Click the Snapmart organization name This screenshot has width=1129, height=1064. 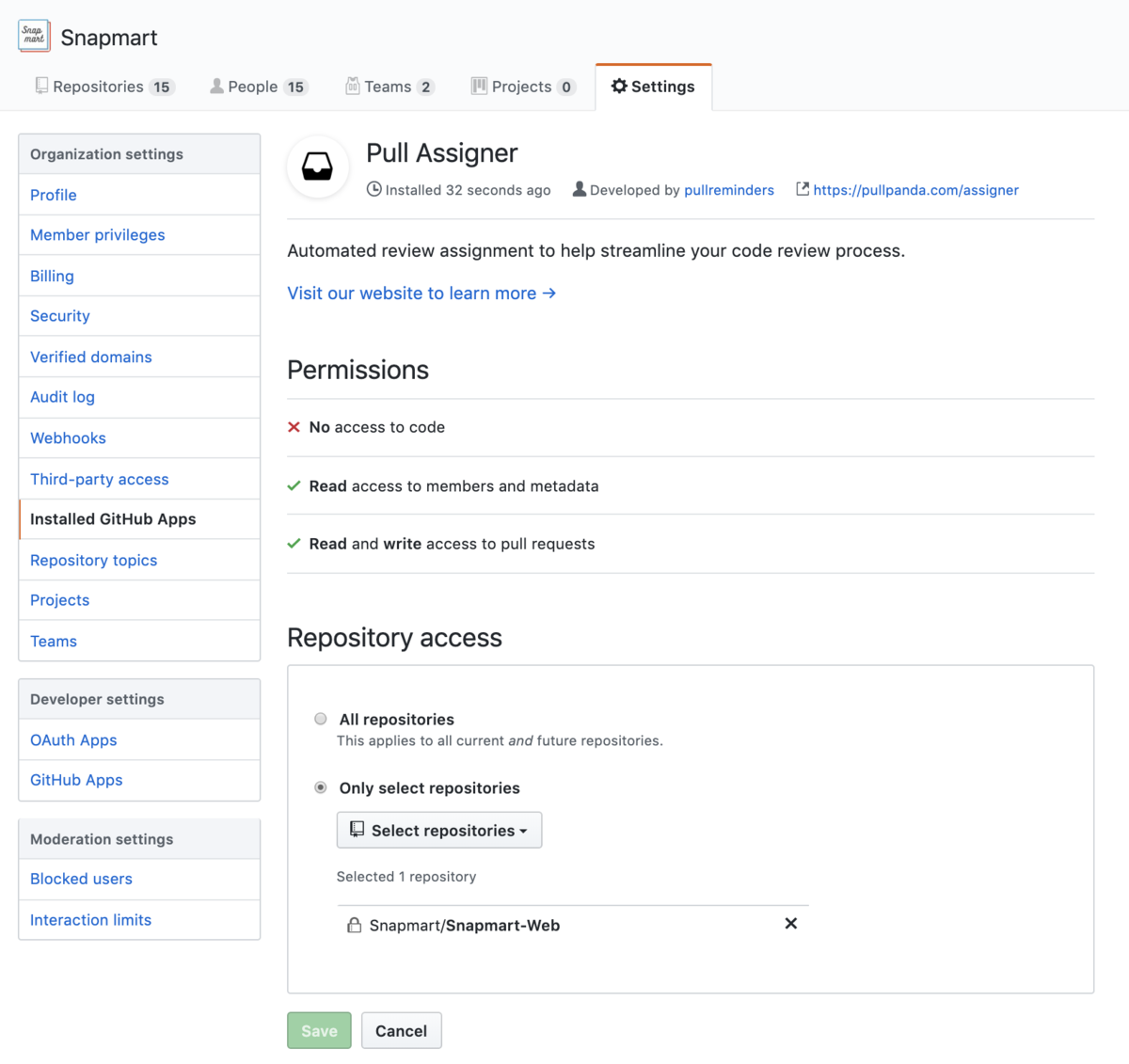pyautogui.click(x=109, y=38)
